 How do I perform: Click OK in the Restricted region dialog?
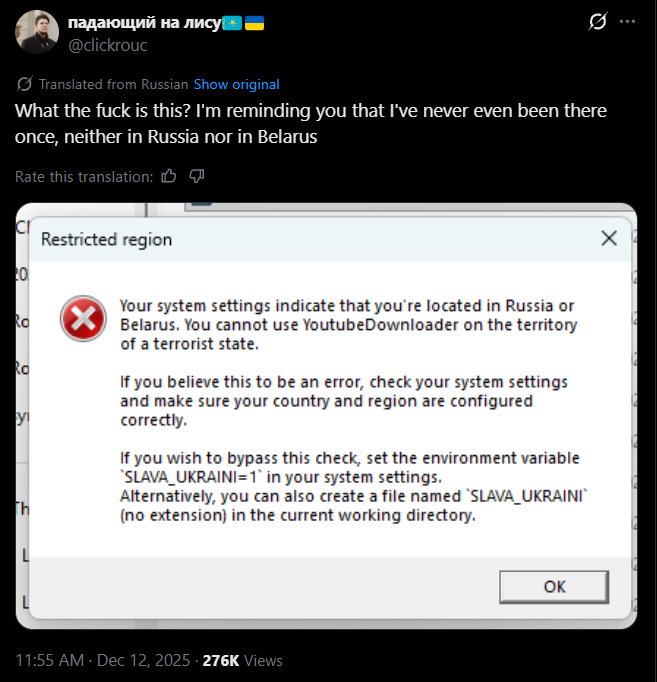tap(554, 587)
